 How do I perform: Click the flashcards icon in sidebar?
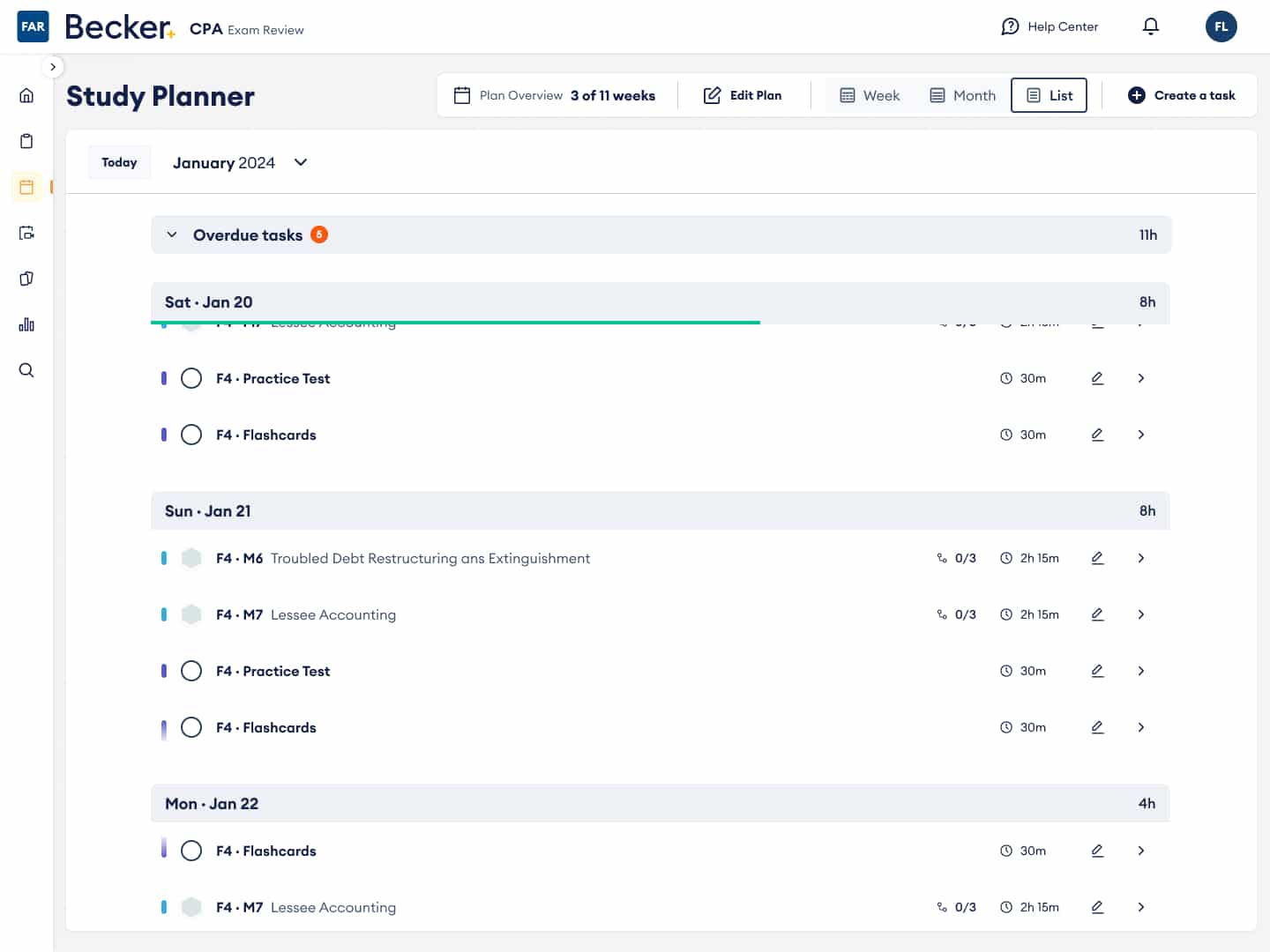point(26,279)
